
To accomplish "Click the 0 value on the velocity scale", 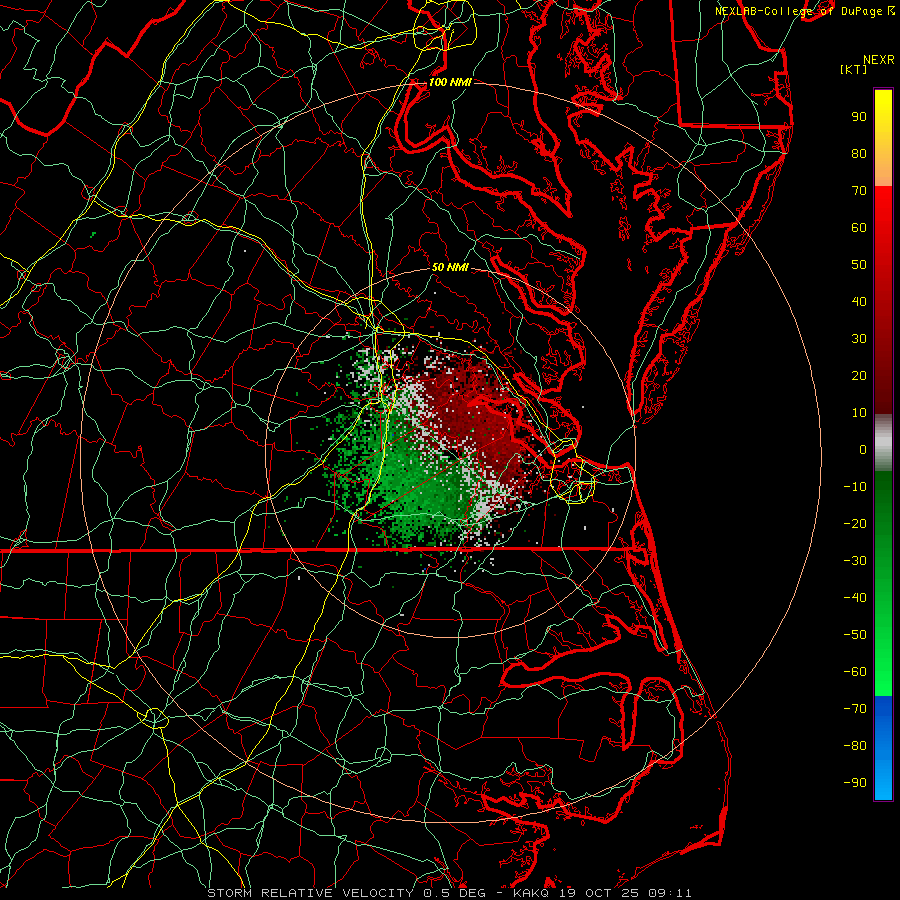I will [x=863, y=450].
